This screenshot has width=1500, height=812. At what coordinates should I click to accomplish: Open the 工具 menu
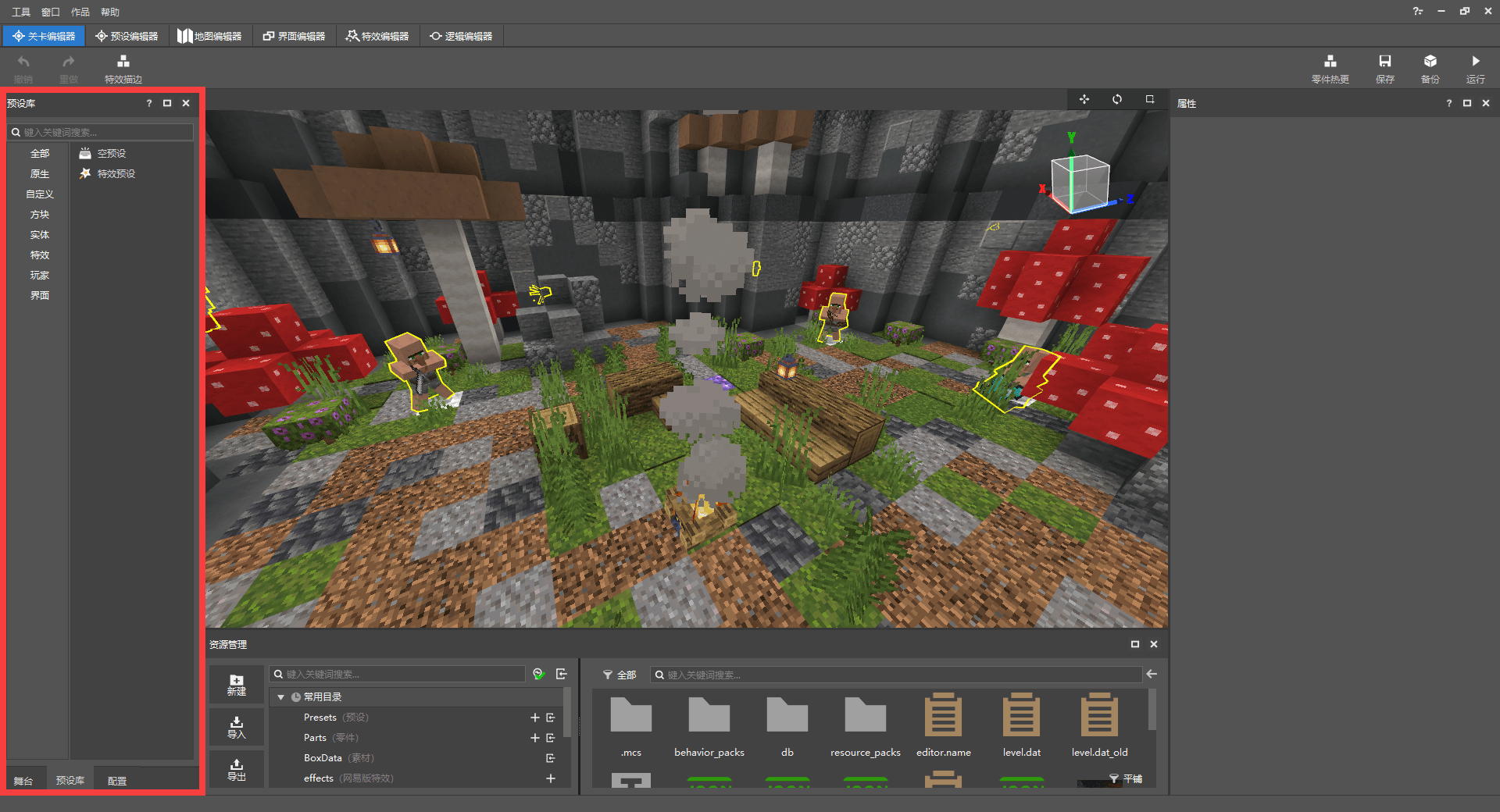(x=21, y=12)
